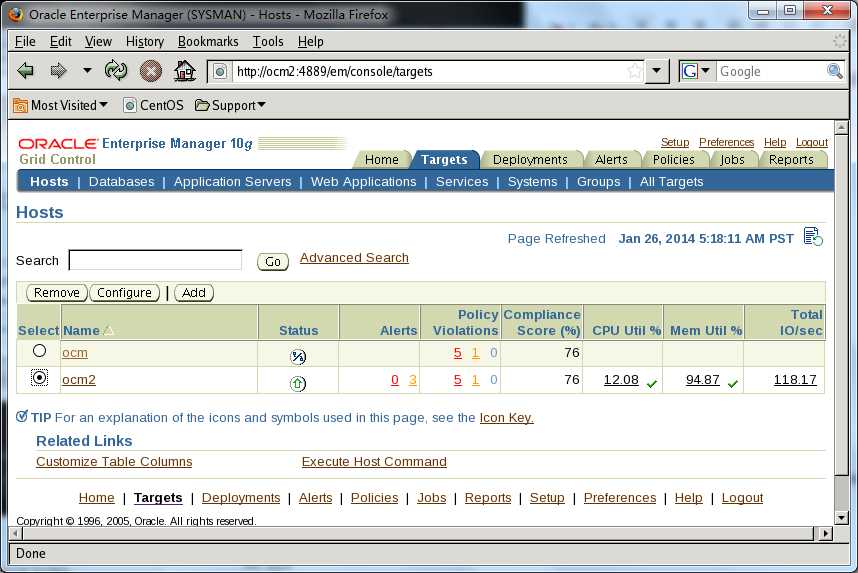Click vertical scrollbar down arrow
Screen dimensions: 858x573
[841, 517]
